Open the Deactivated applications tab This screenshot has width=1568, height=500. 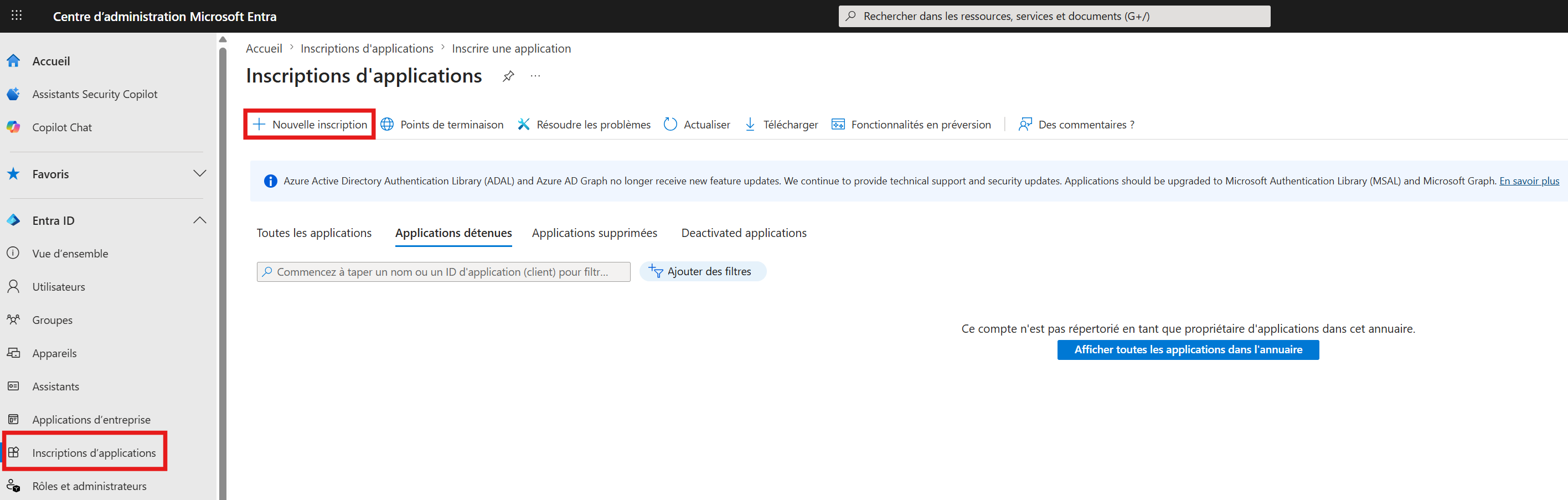744,233
